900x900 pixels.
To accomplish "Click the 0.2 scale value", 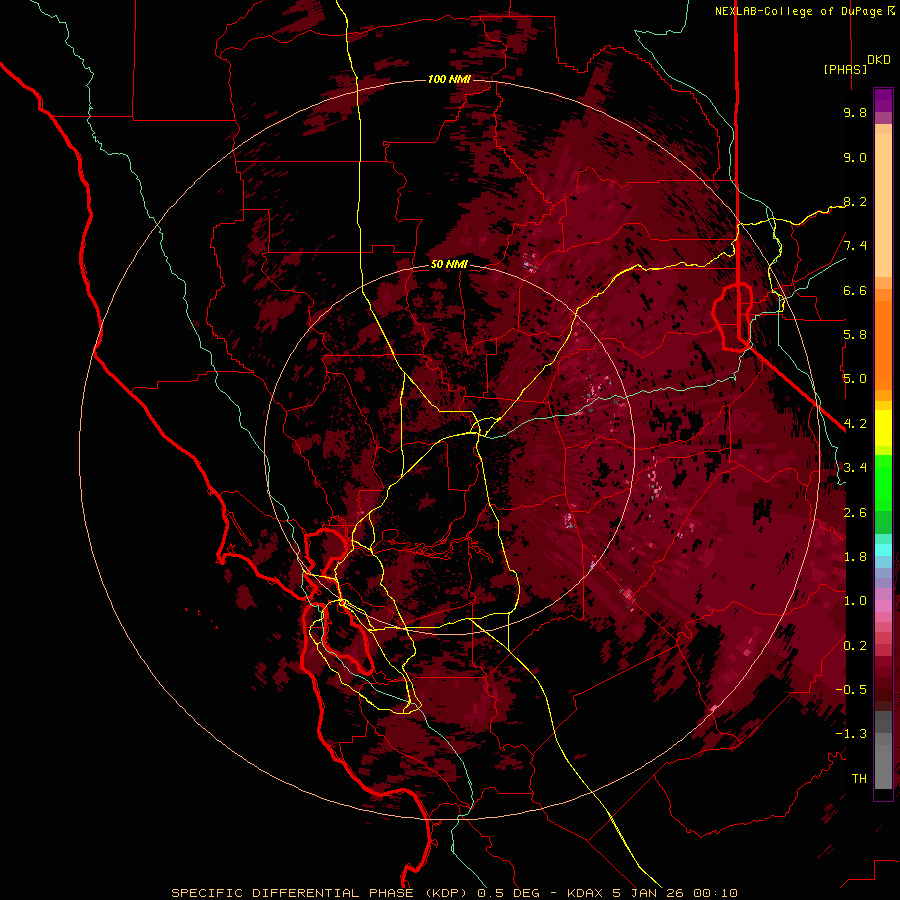I will [x=855, y=646].
